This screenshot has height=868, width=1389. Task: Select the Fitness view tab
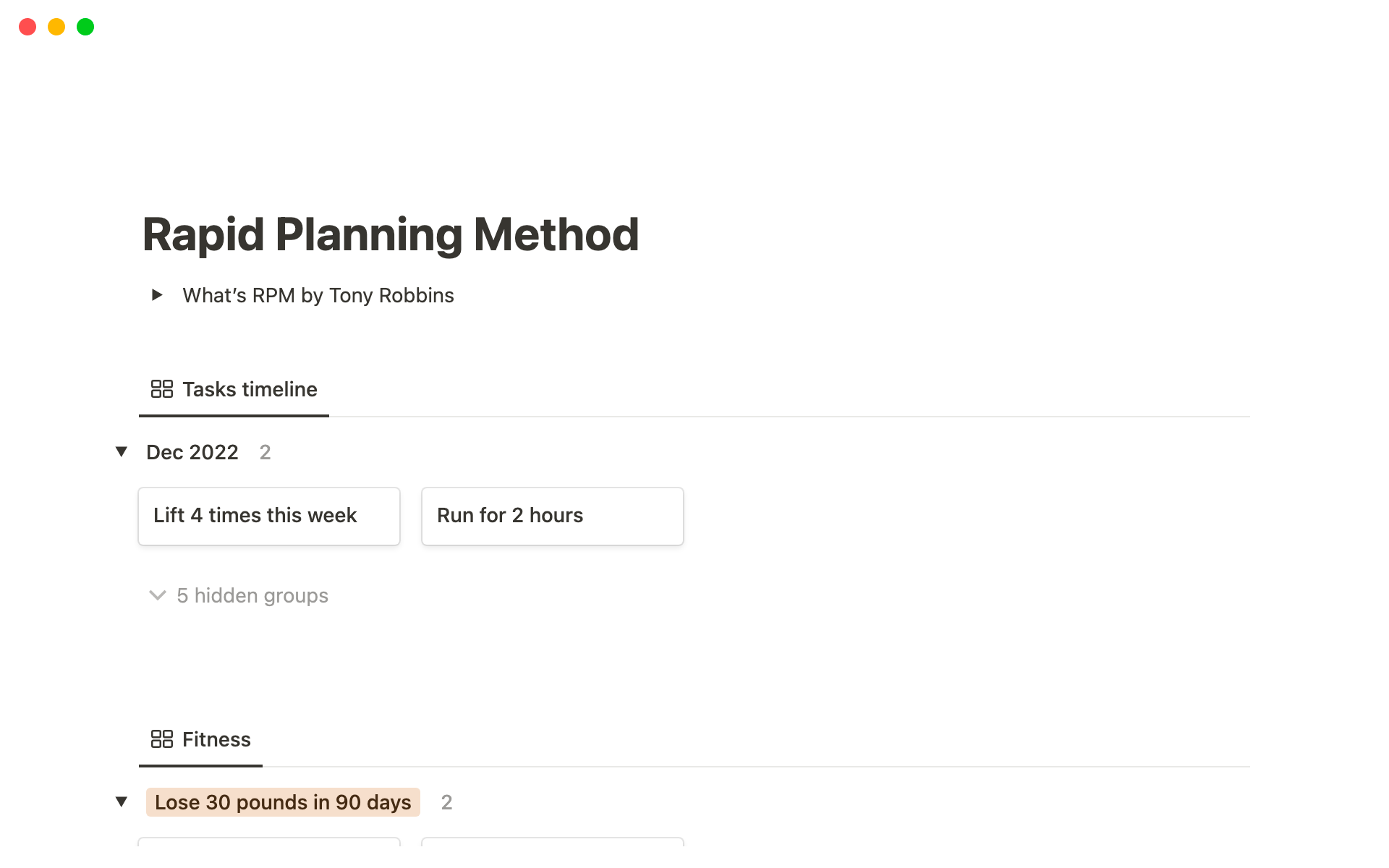(216, 740)
